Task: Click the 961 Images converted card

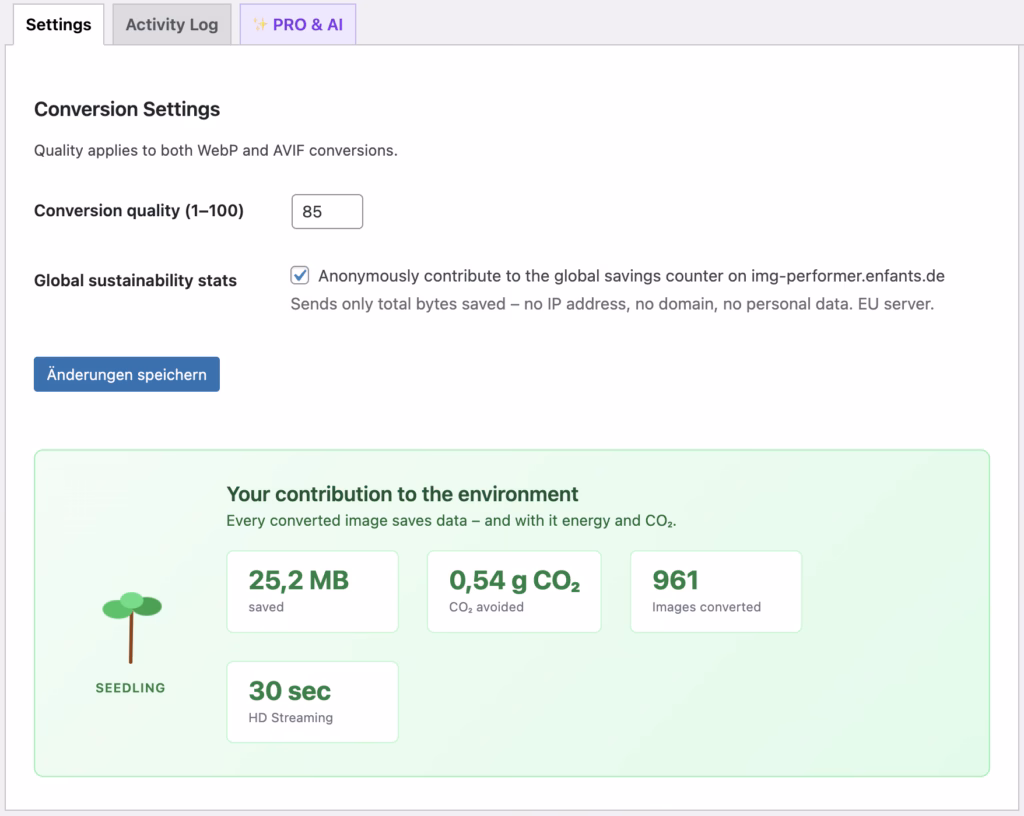Action: coord(716,591)
